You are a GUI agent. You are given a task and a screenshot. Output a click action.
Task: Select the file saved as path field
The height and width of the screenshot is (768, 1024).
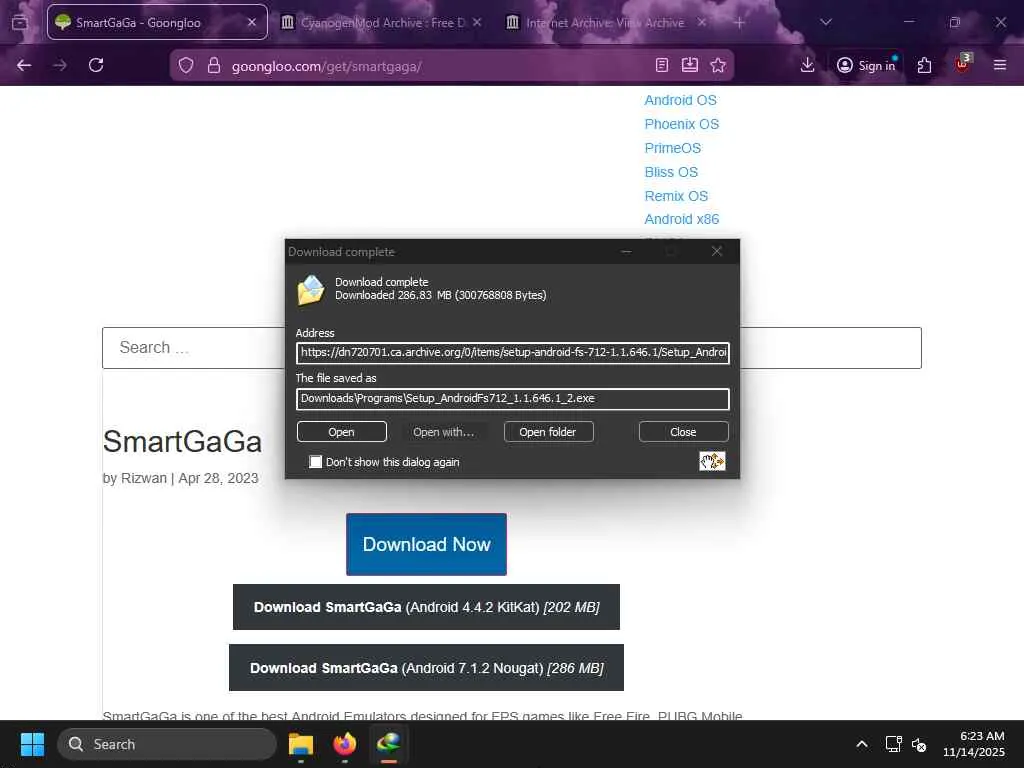point(513,398)
